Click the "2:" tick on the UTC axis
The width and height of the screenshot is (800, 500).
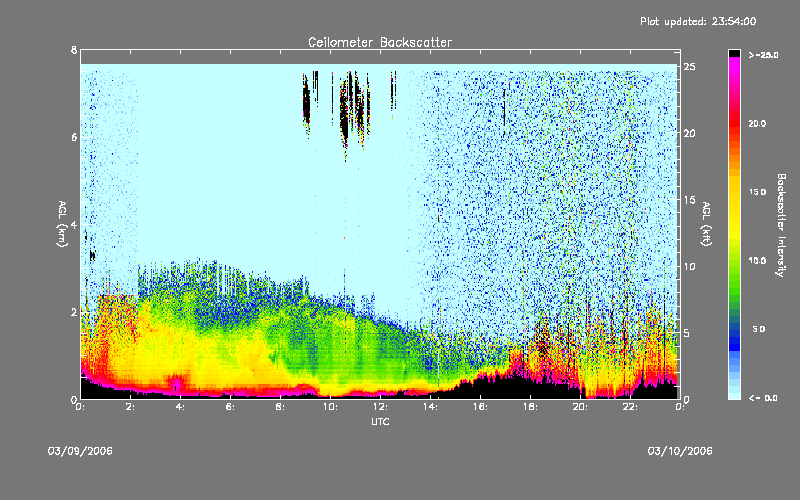tap(131, 407)
